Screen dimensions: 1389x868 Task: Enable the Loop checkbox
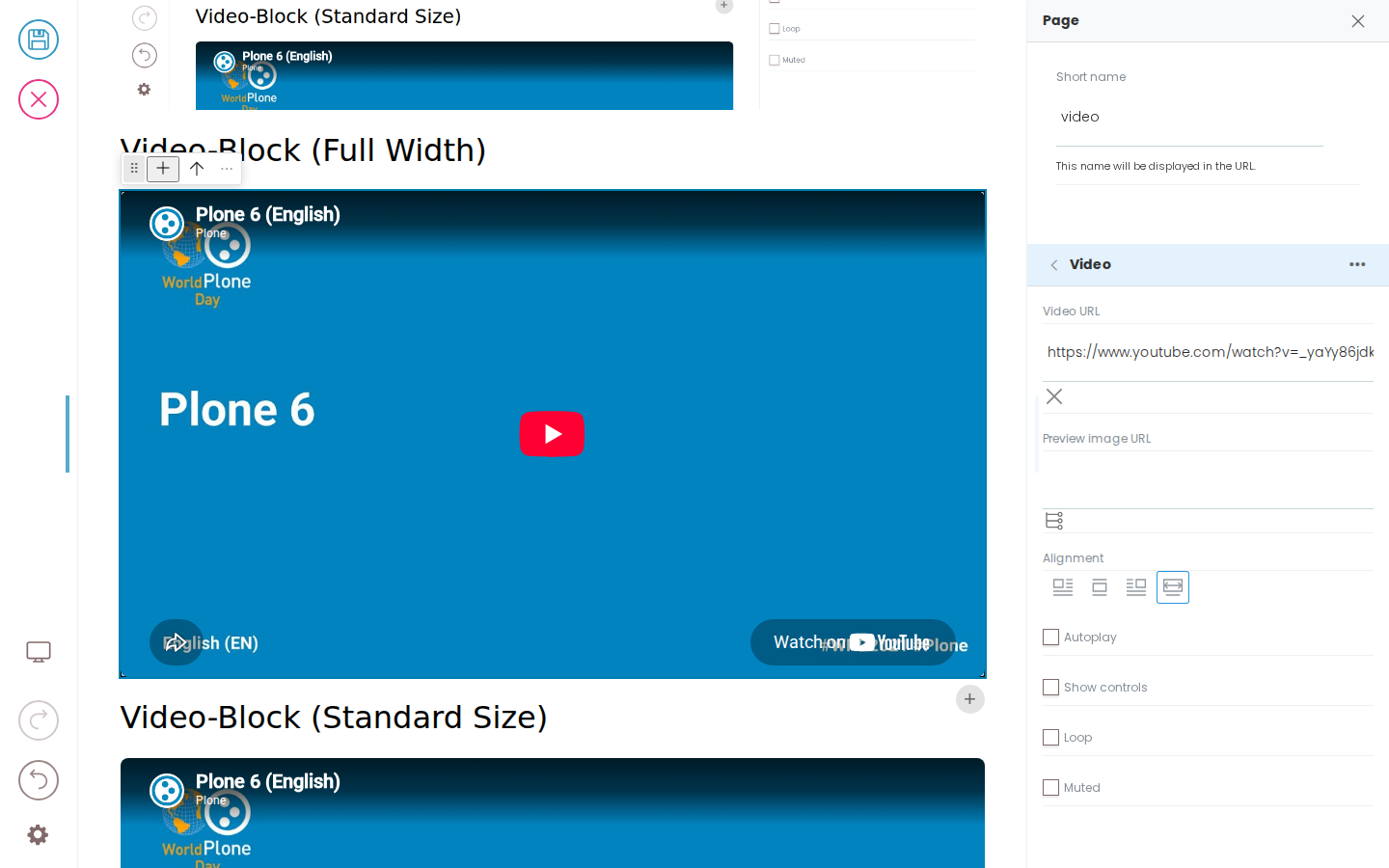(x=1051, y=738)
